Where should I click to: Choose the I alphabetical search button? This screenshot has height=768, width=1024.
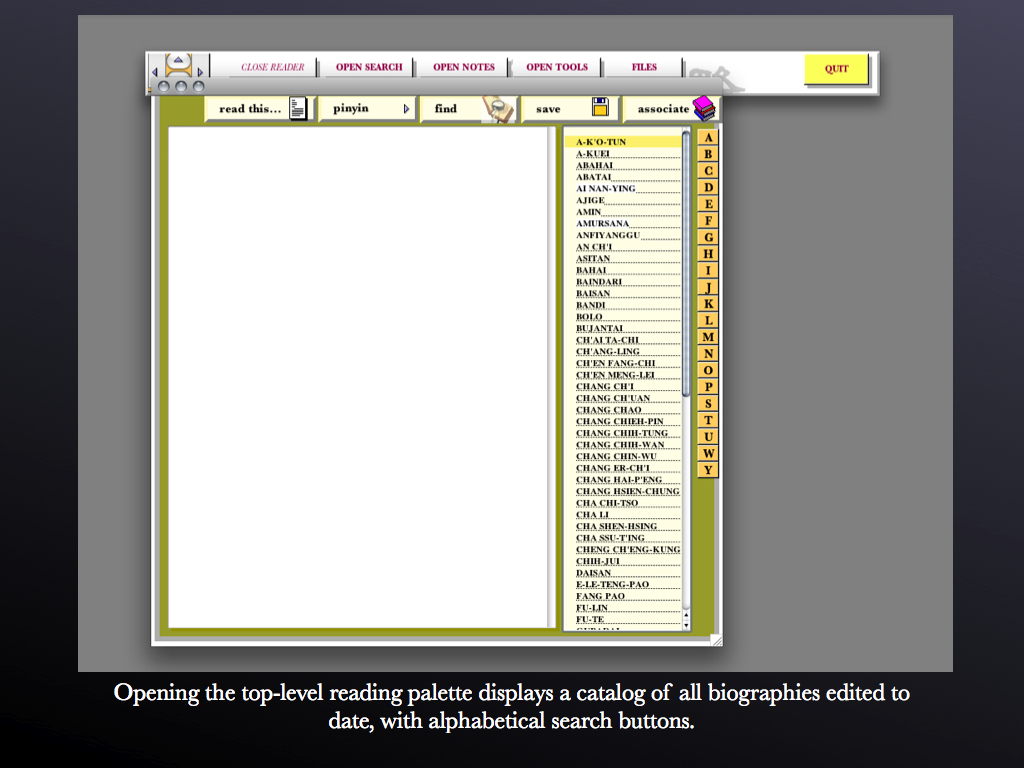pyautogui.click(x=708, y=270)
